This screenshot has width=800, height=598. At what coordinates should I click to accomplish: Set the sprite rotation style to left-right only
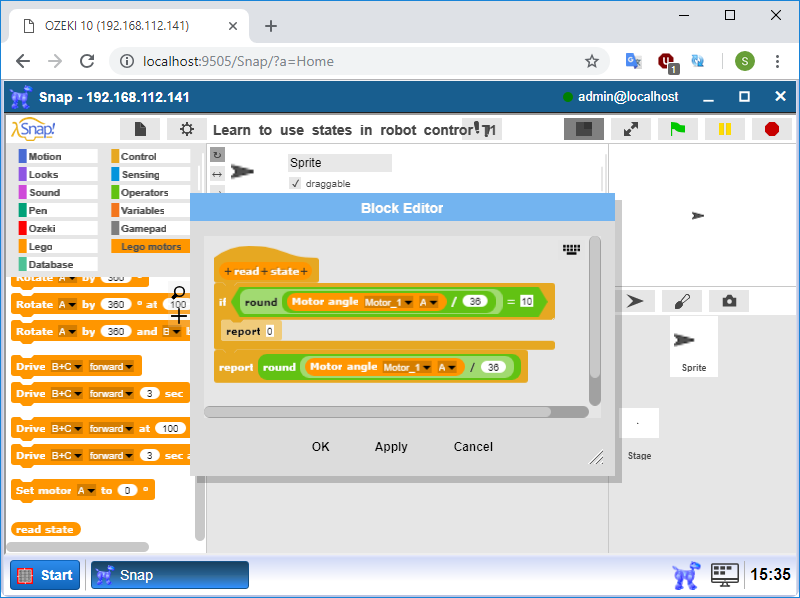[217, 175]
